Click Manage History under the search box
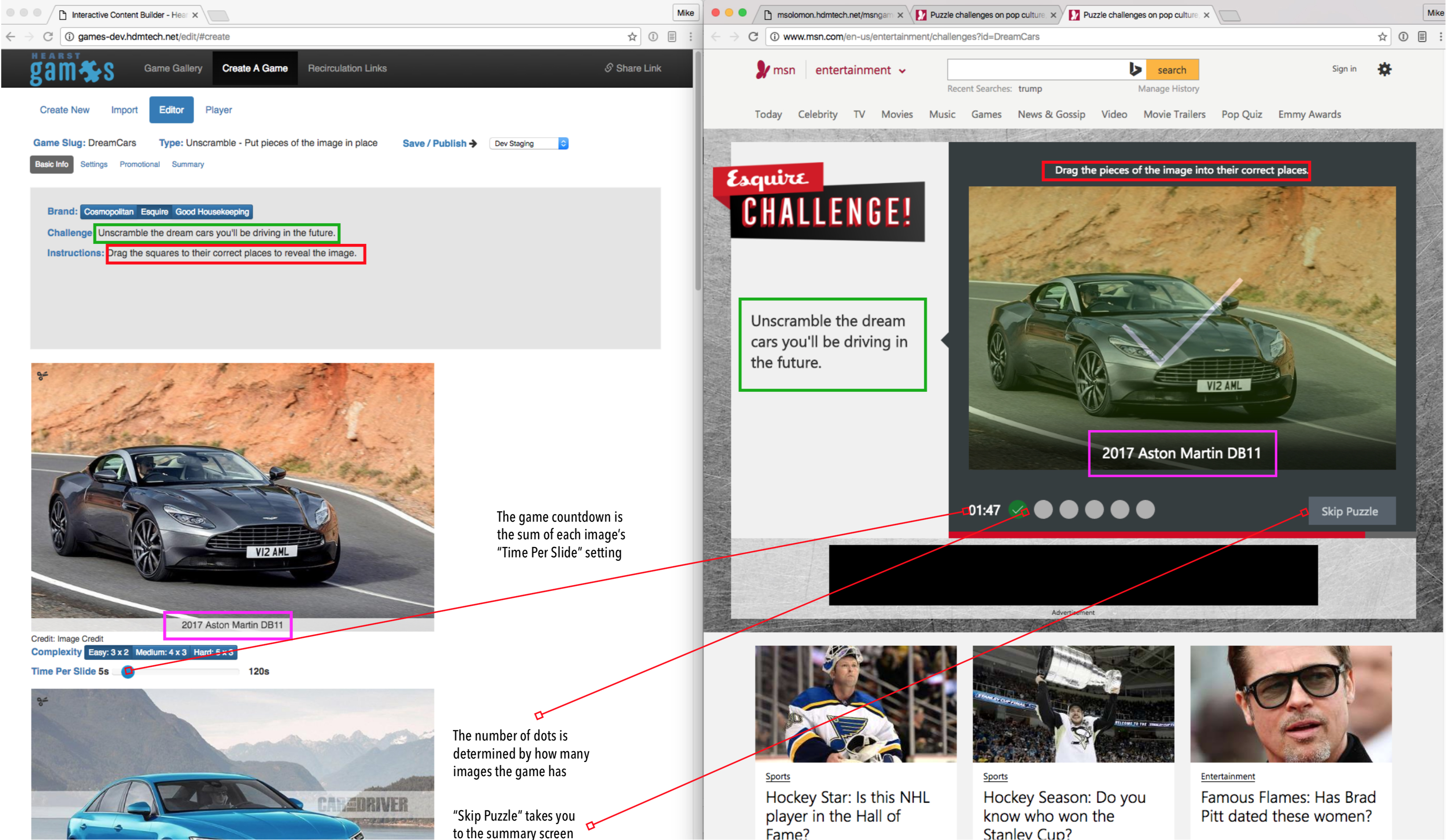Image resolution: width=1446 pixels, height=840 pixels. pyautogui.click(x=1168, y=89)
